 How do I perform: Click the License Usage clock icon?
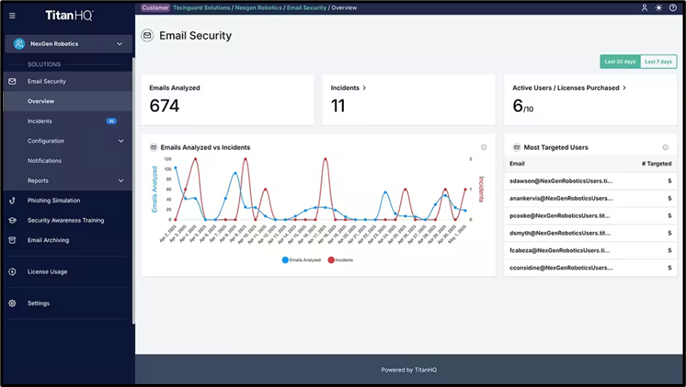[x=12, y=272]
